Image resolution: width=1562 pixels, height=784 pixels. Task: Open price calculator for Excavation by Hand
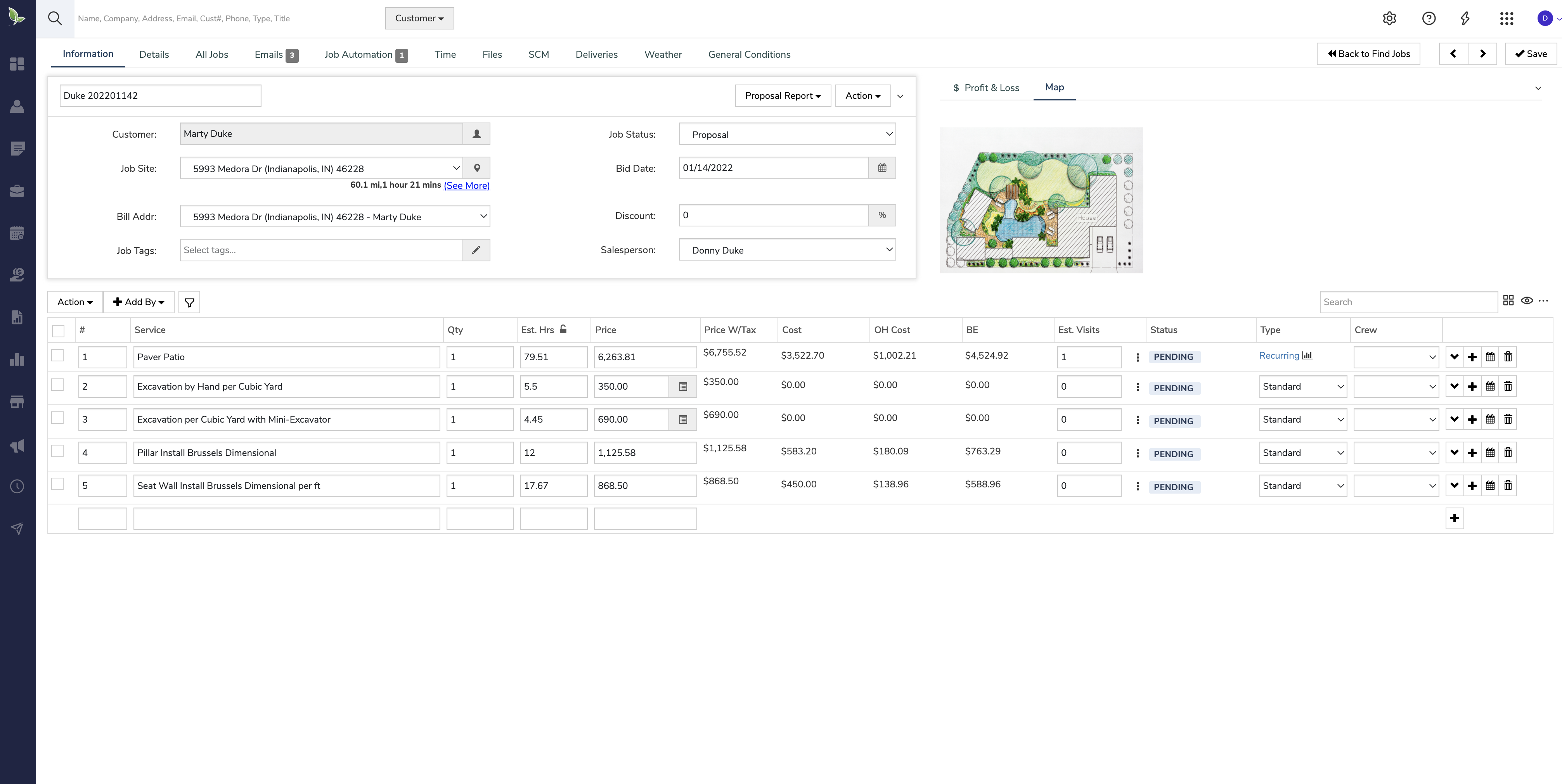(683, 387)
